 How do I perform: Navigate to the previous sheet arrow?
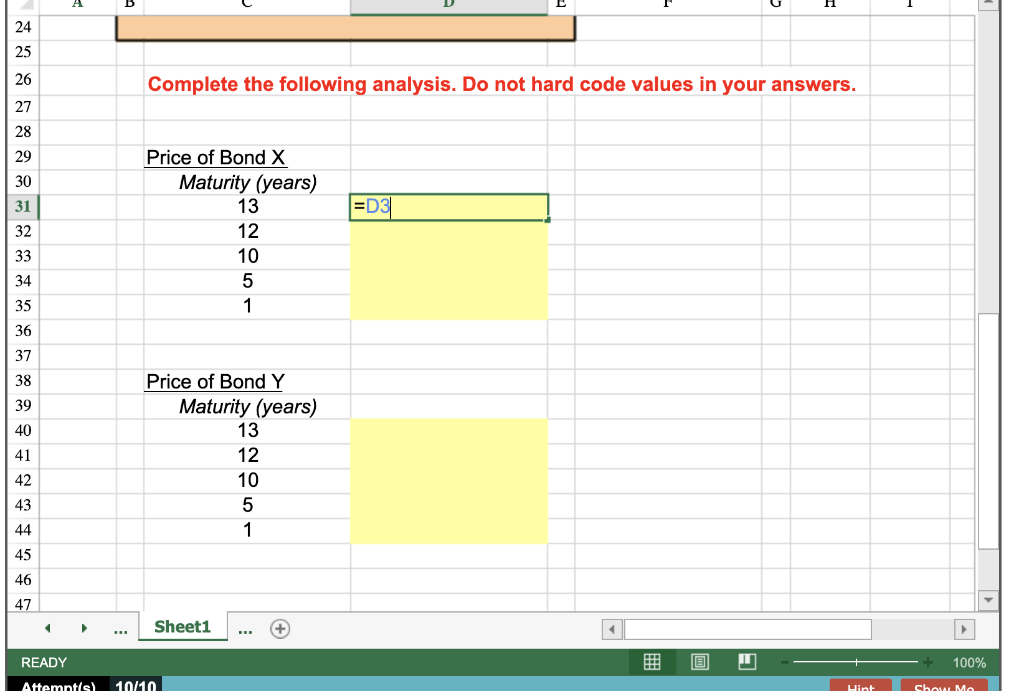pos(47,628)
